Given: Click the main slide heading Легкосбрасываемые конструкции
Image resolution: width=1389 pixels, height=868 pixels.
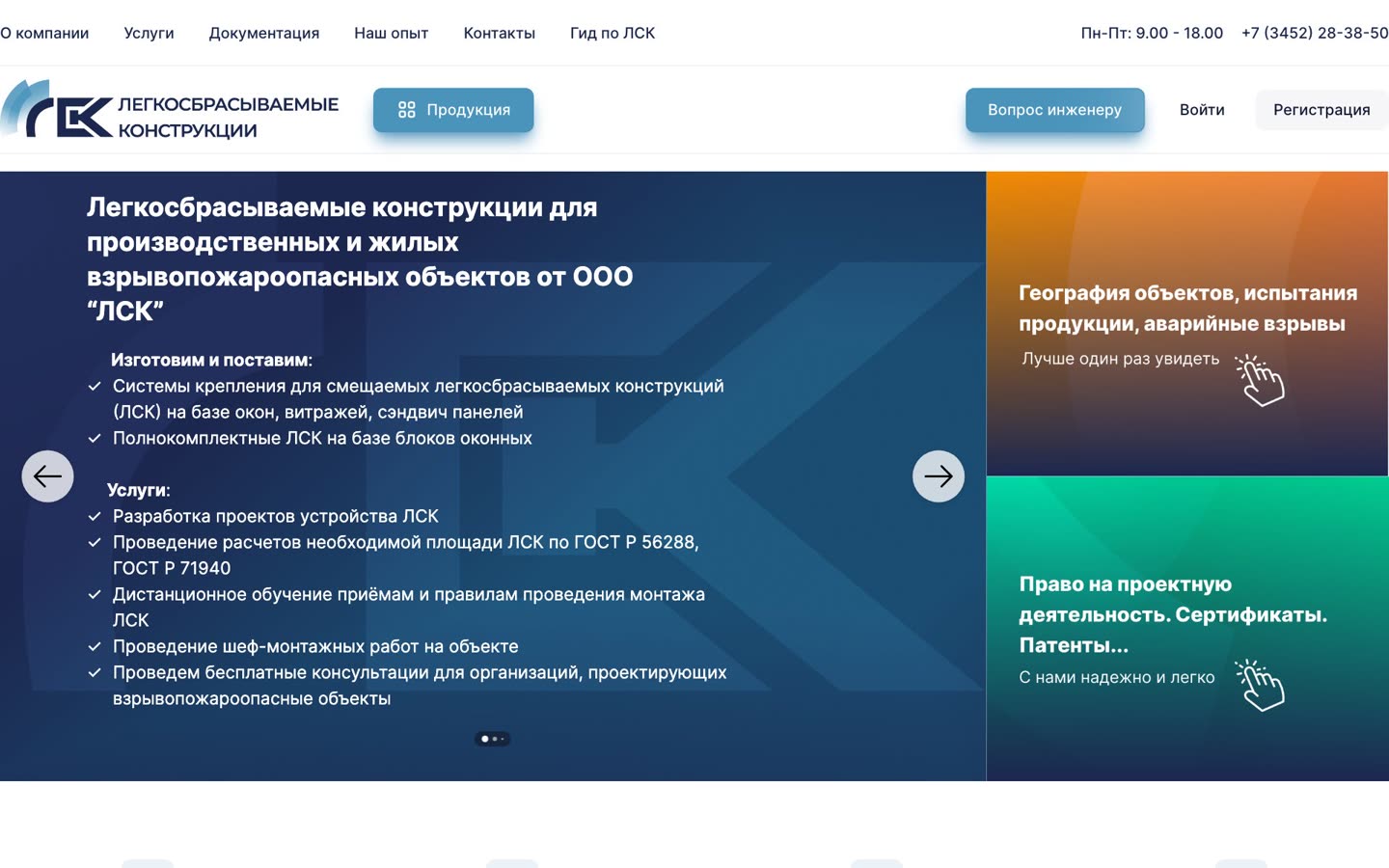Looking at the screenshot, I should (x=361, y=259).
